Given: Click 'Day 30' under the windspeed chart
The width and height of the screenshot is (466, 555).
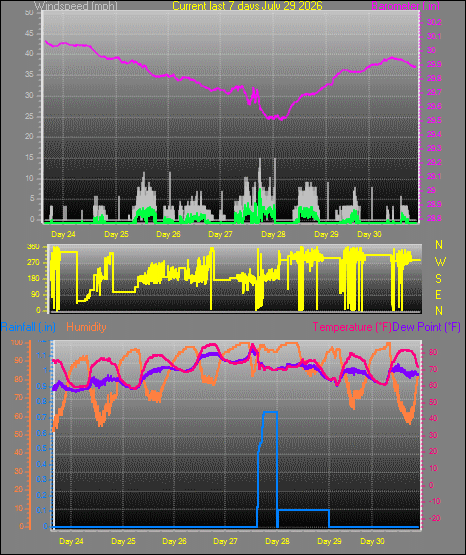Looking at the screenshot, I should 369,234.
